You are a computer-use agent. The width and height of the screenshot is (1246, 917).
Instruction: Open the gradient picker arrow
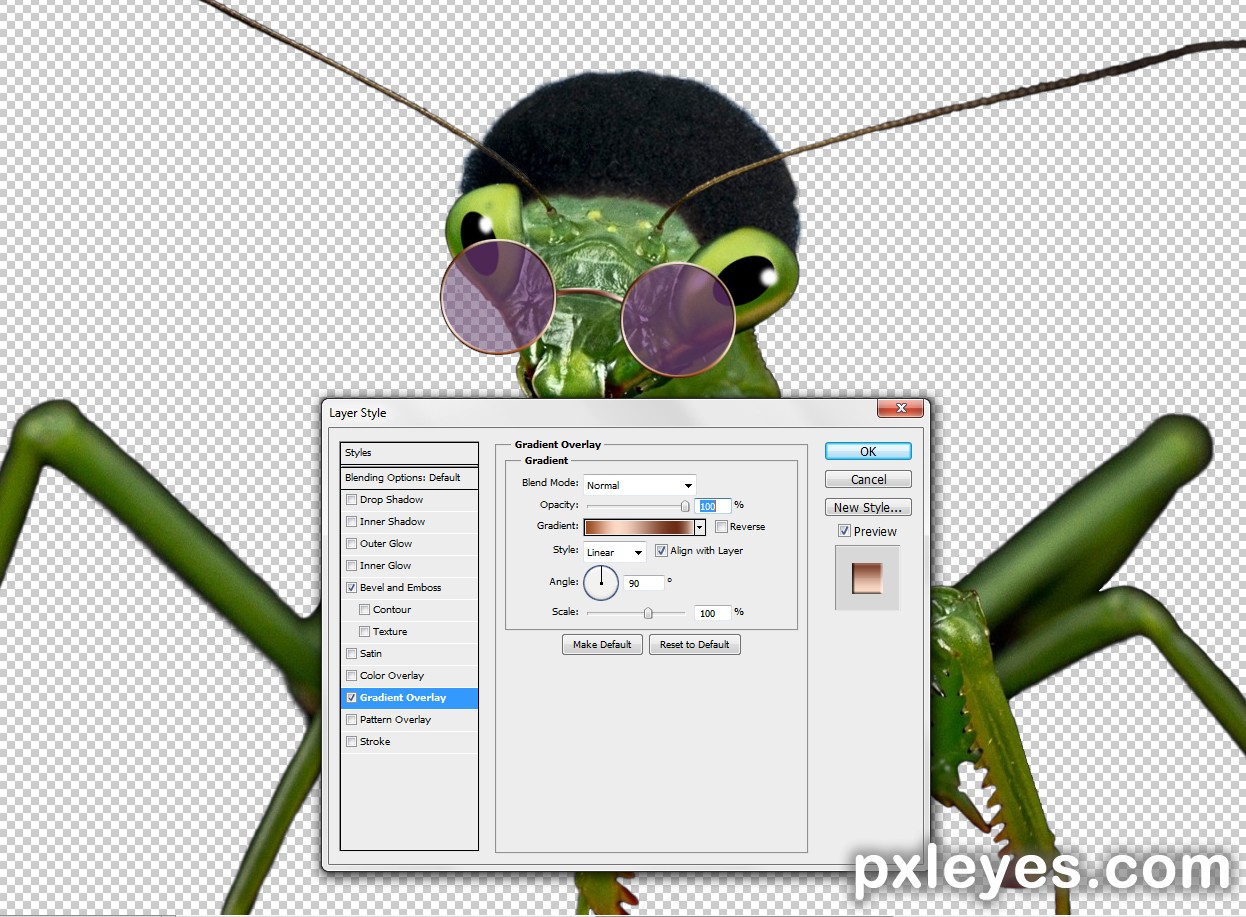pos(700,527)
